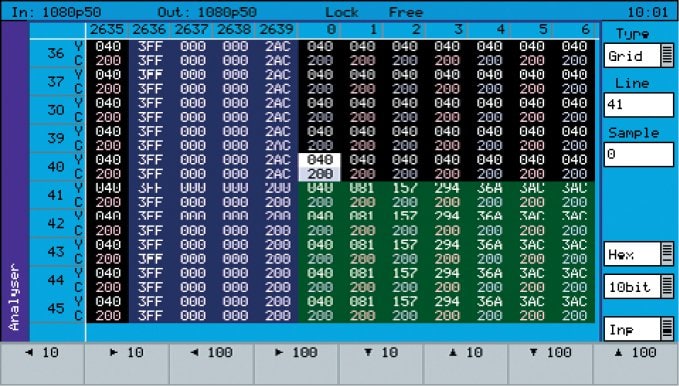Select Y value 3FF on line 36
679x386 pixels.
click(150, 46)
